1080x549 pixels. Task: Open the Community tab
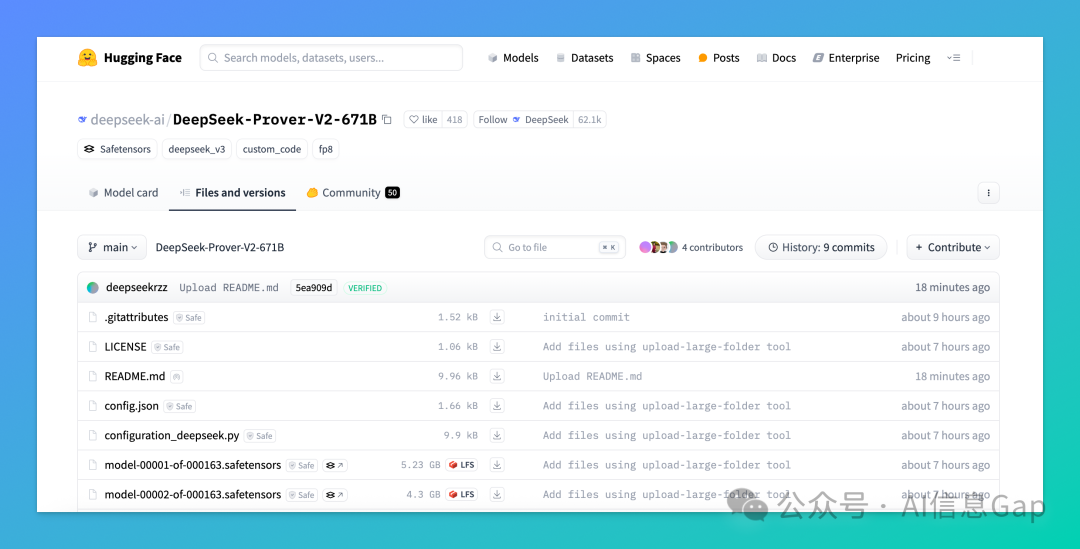click(353, 193)
